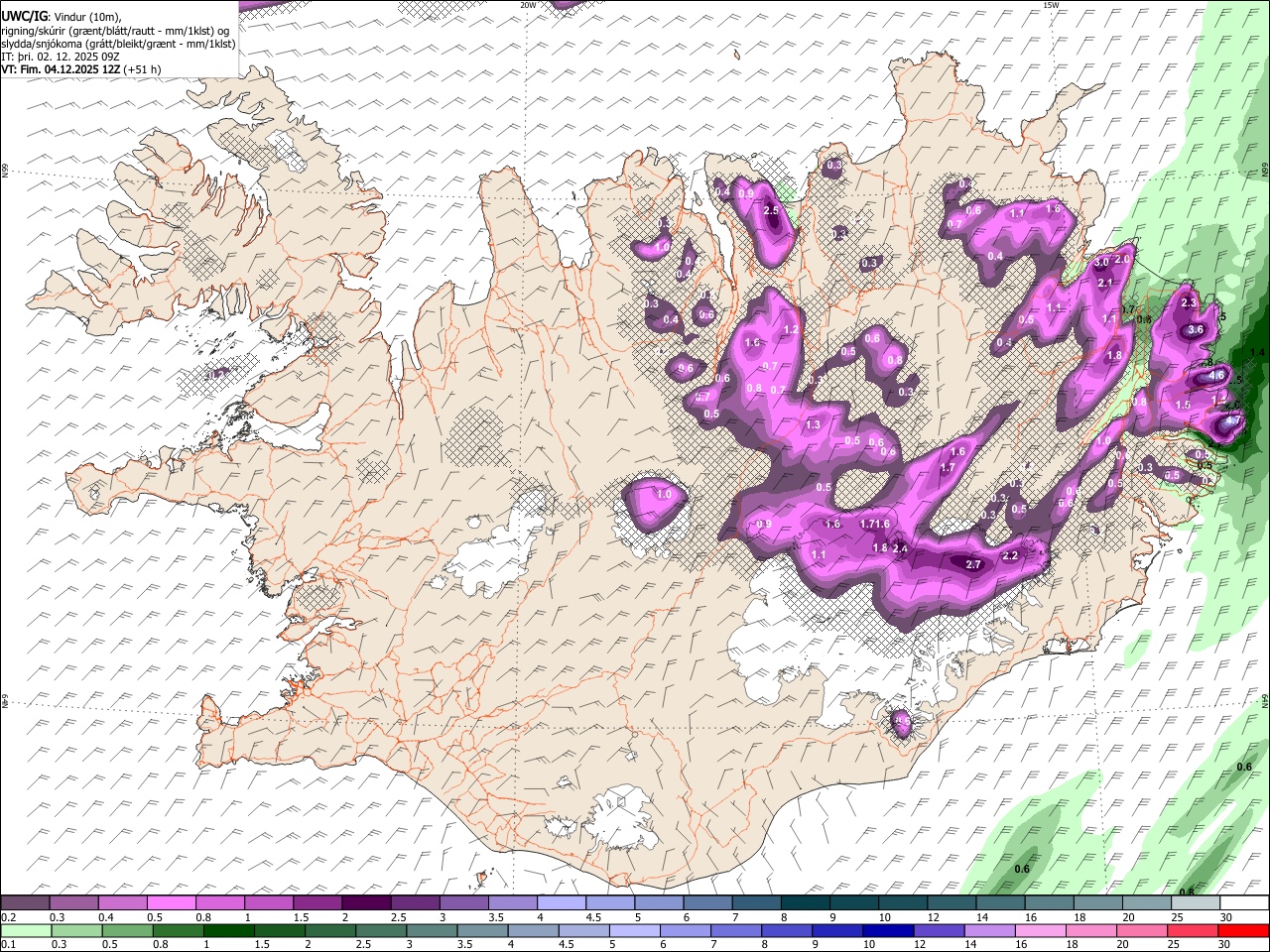Click the grey-green bottom-row swatch for 3–3.5

click(432, 930)
